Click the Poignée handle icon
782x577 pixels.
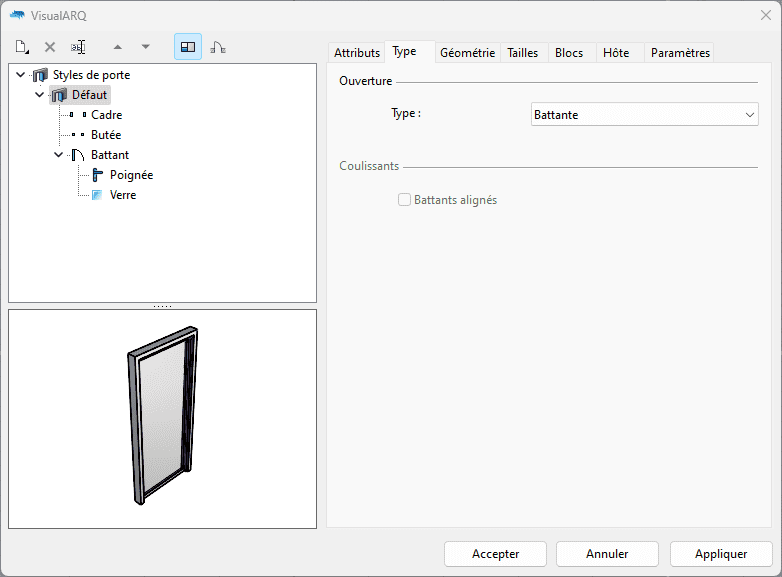coord(97,175)
